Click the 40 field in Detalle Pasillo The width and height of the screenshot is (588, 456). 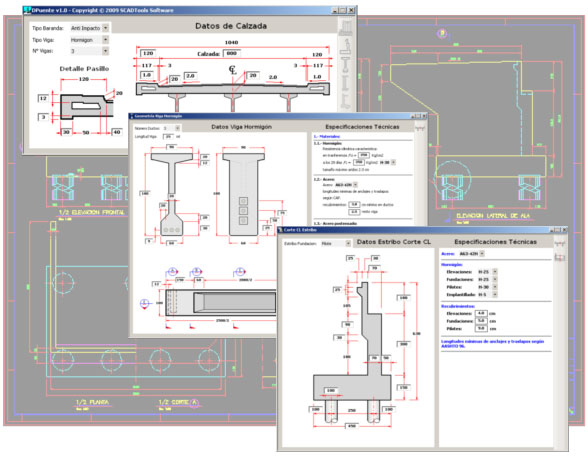point(117,132)
